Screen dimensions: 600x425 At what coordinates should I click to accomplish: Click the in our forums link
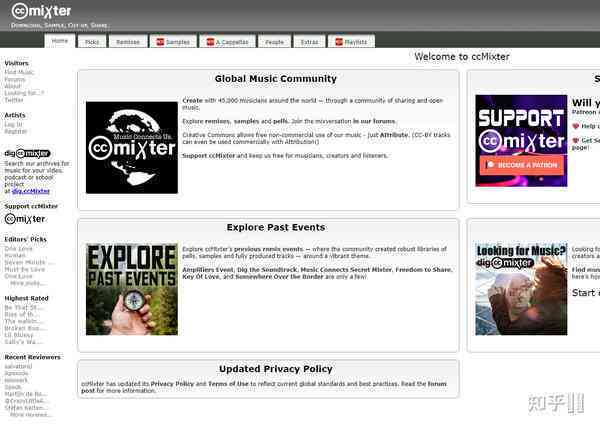374,121
